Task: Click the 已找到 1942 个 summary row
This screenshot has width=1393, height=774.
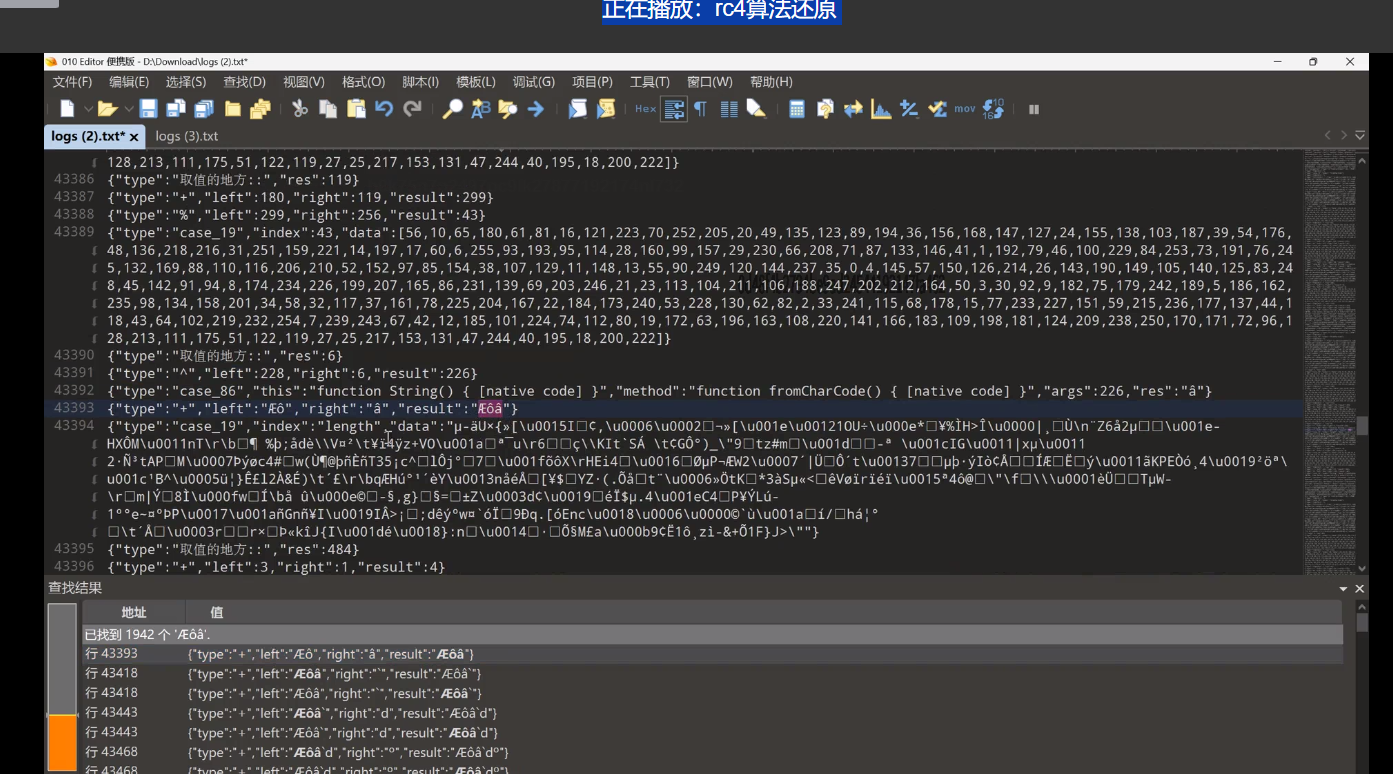Action: point(712,634)
